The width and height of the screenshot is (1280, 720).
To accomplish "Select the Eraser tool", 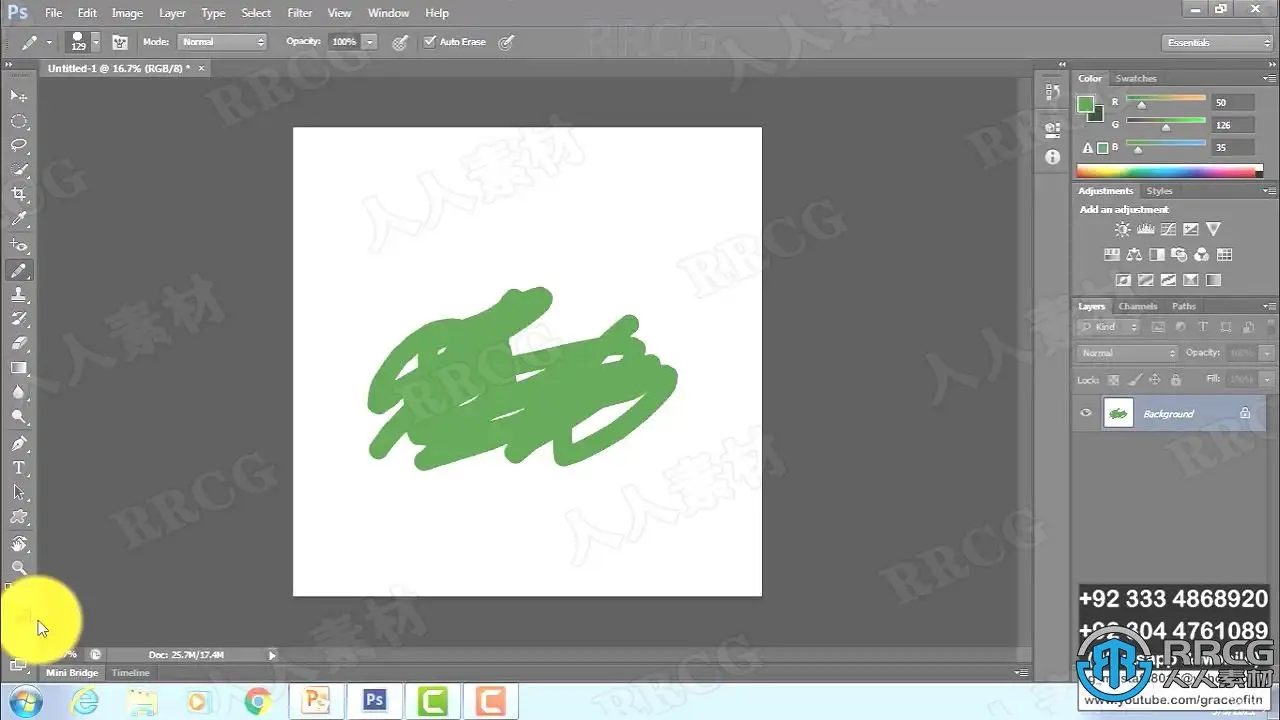I will coord(19,343).
